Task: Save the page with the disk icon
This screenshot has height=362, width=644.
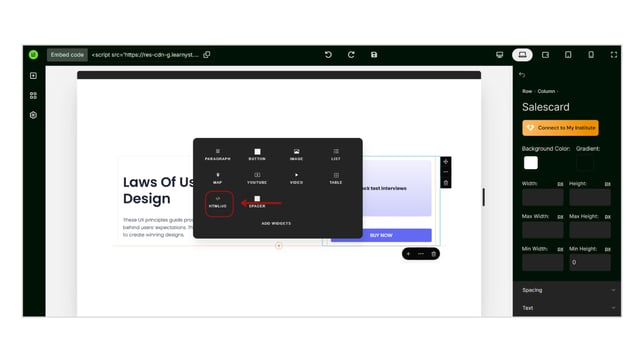Action: click(x=374, y=55)
